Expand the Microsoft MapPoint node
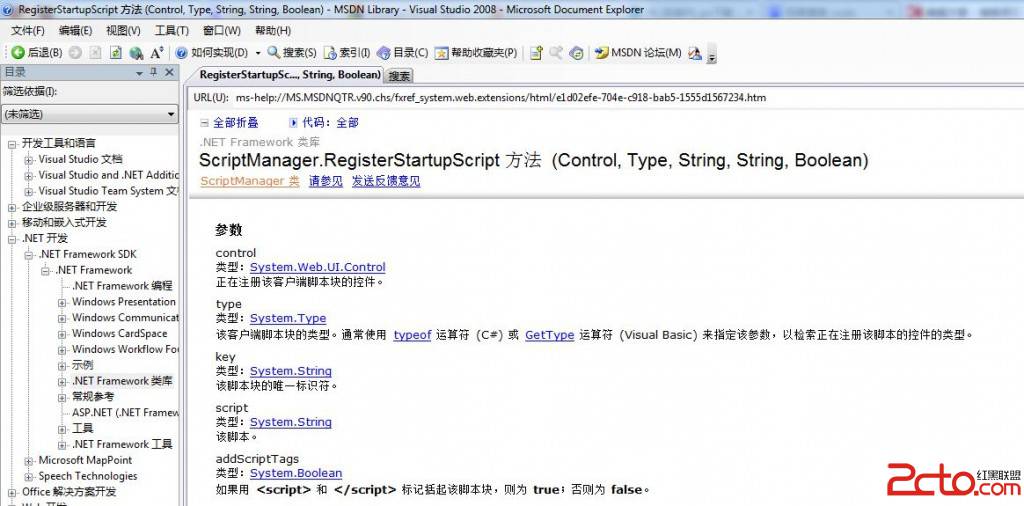This screenshot has height=506, width=1024. point(29,460)
